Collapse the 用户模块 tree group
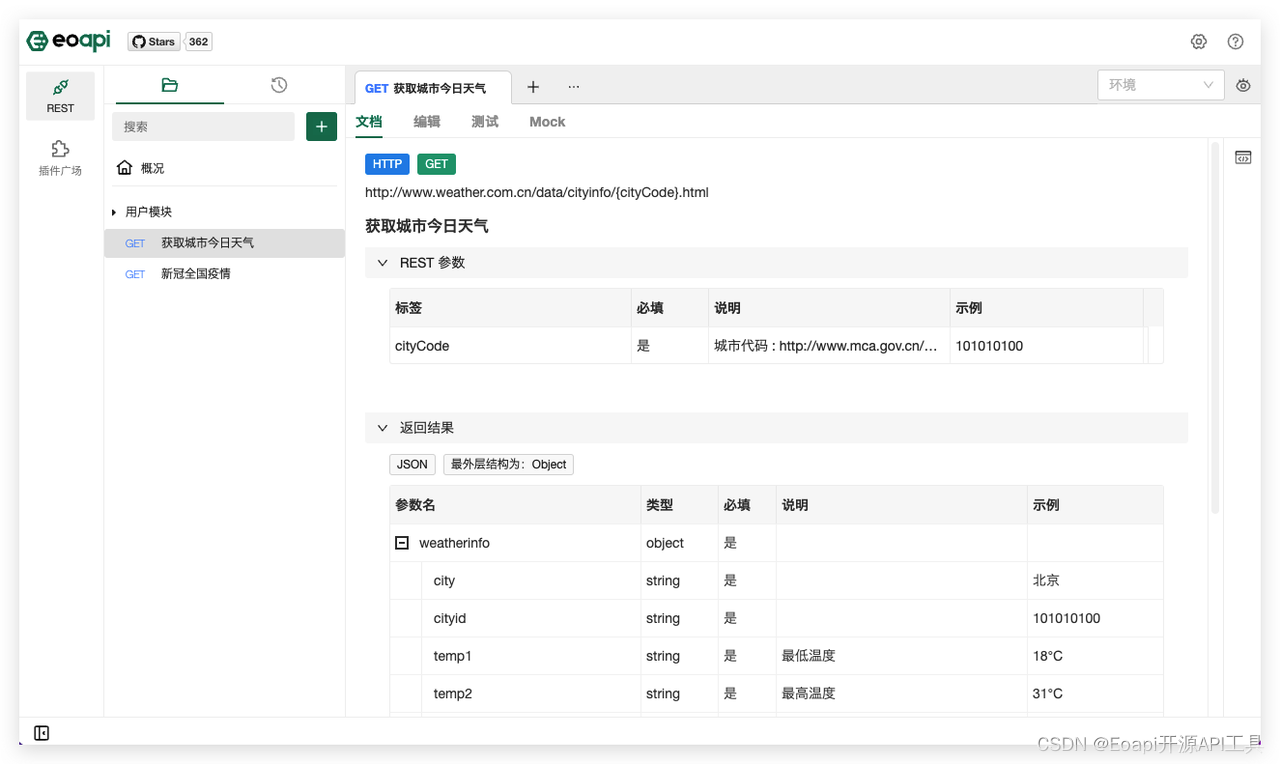This screenshot has width=1280, height=764. pos(115,211)
